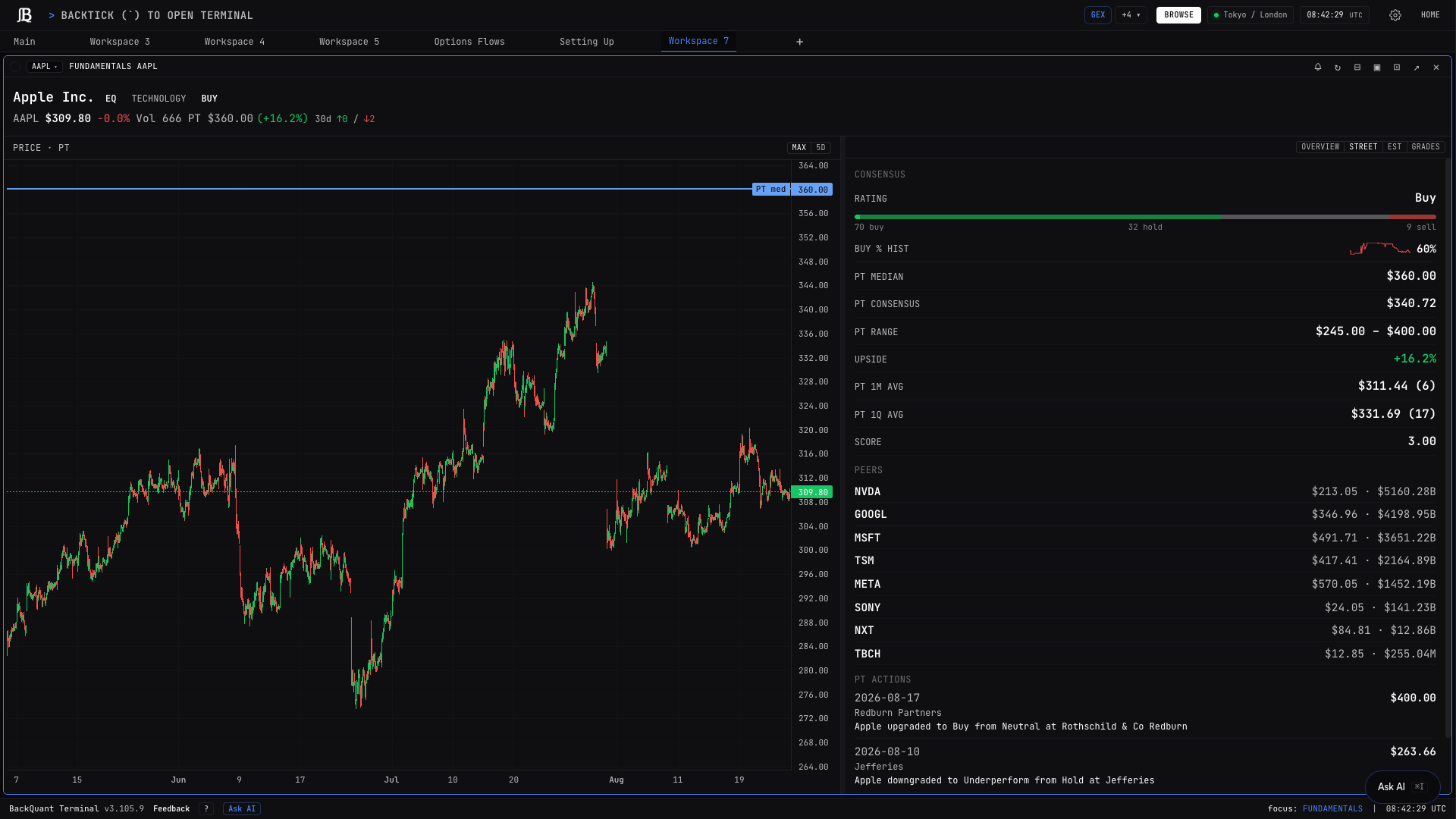Click the Redburn Partners PT action entry
Viewport: 1456px width, 819px height.
pos(1145,712)
